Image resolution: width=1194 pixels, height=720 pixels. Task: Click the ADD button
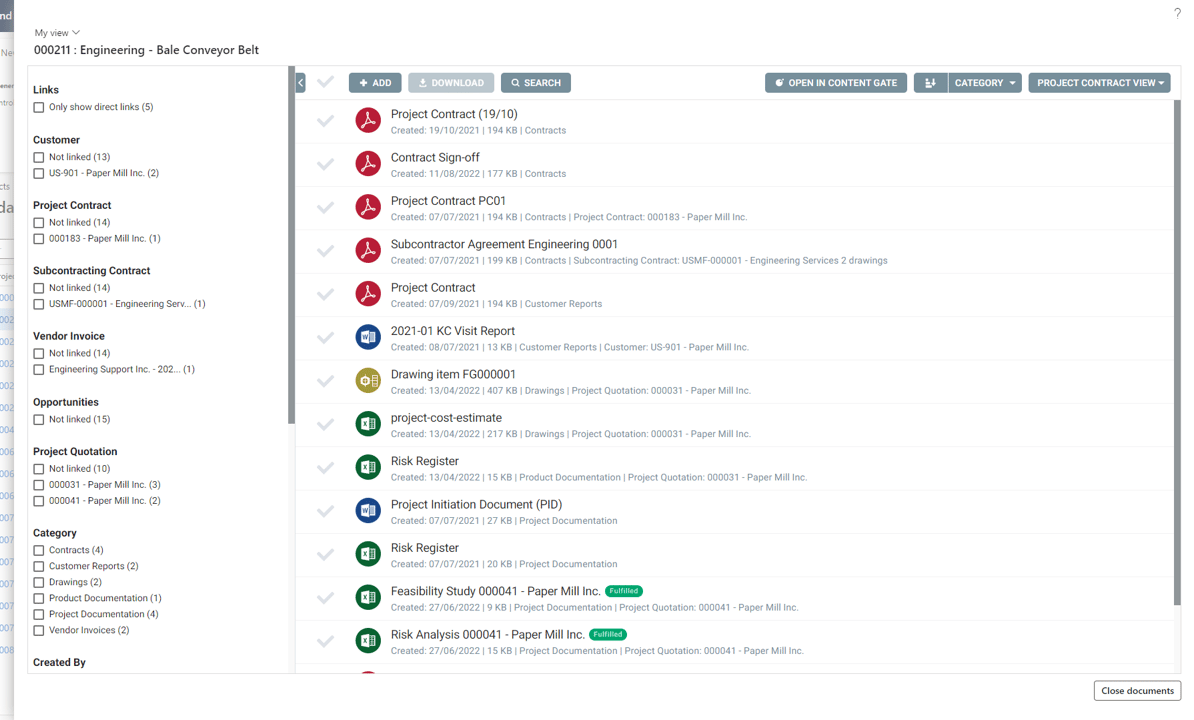(375, 82)
